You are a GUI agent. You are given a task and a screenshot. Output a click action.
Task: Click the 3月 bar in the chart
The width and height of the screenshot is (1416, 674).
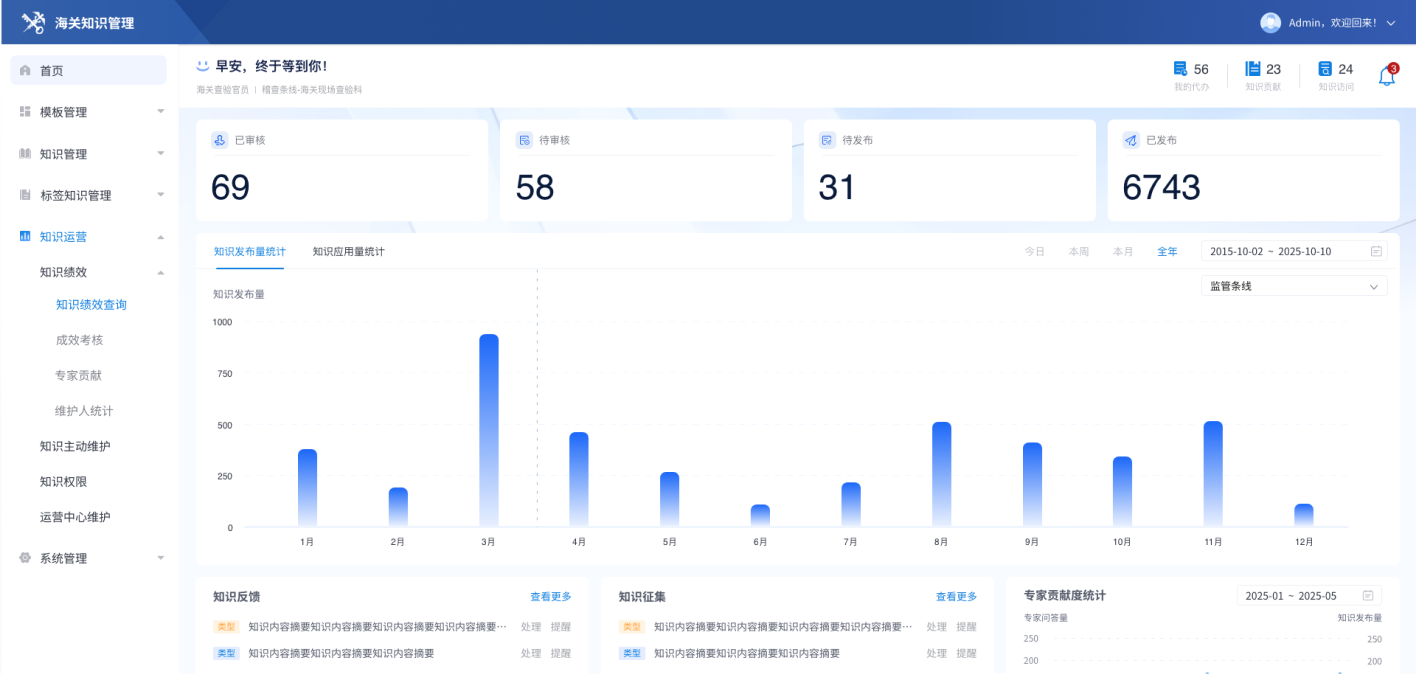(488, 430)
